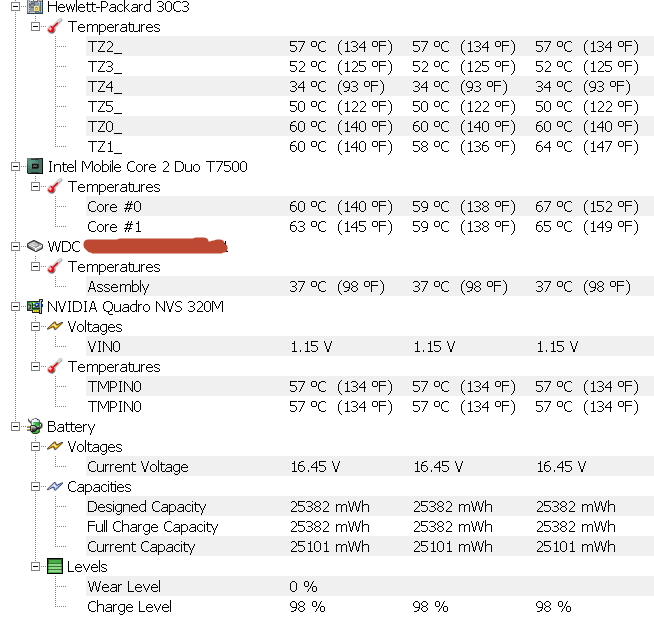This screenshot has height=623, width=654.
Task: Collapse the NVIDIA Quadro NVS 320M node
Action: click(15, 306)
